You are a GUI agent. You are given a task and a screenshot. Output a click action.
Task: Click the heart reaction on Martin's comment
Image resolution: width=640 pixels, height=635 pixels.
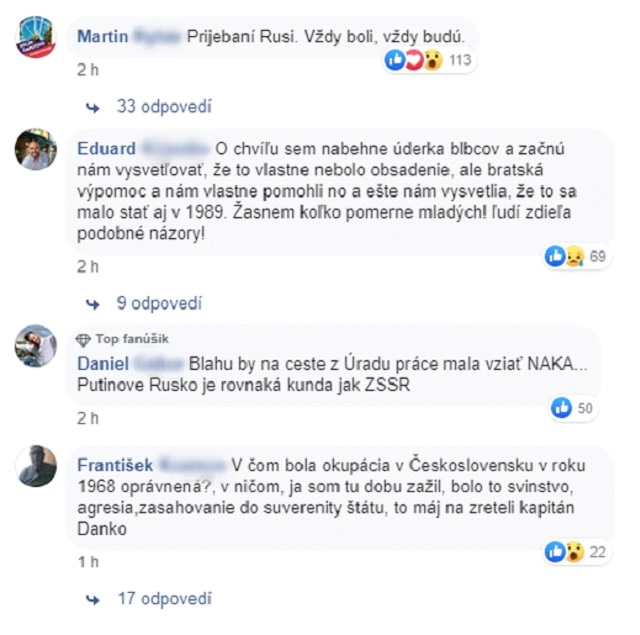[414, 60]
